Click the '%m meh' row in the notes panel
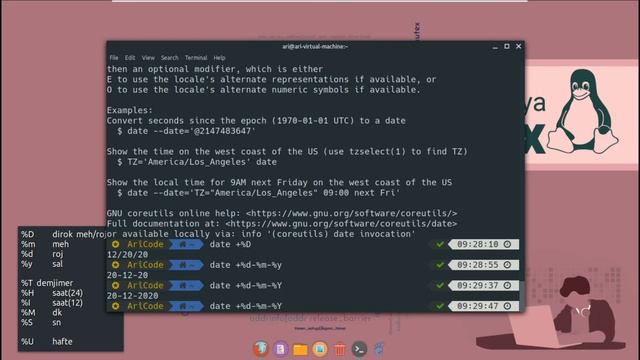Screen dimensions: 640x360 45,244
